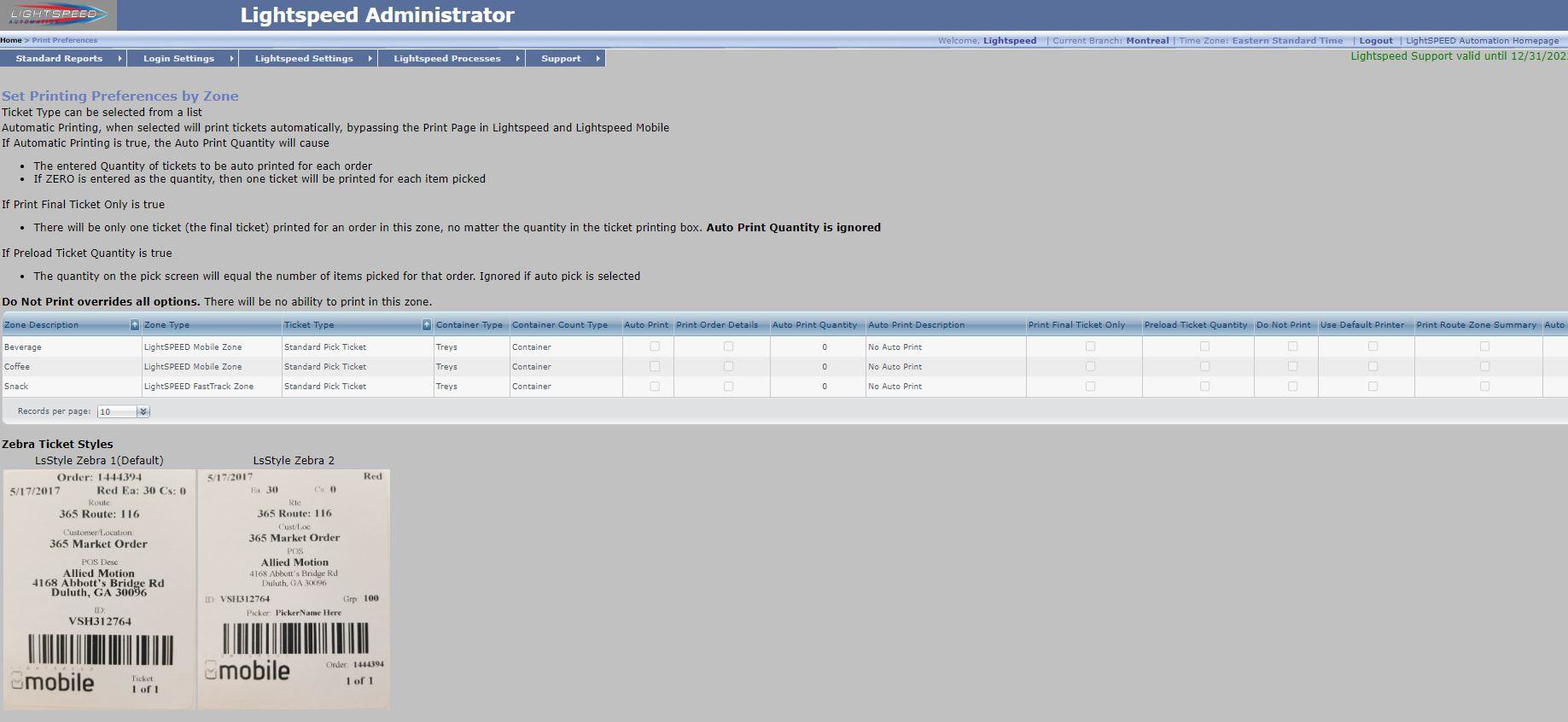The width and height of the screenshot is (1568, 722).
Task: Open the Zone Description column filter icon
Action: [x=134, y=325]
